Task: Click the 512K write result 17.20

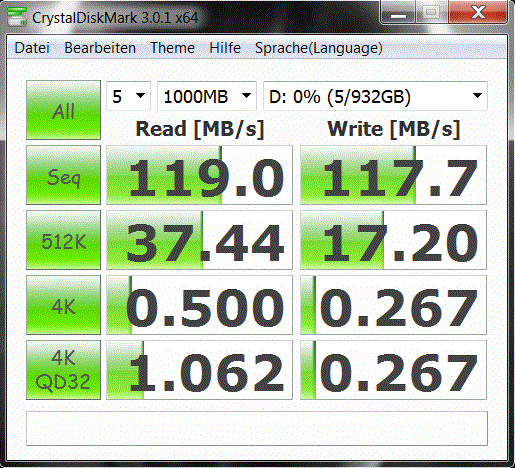Action: coord(393,240)
